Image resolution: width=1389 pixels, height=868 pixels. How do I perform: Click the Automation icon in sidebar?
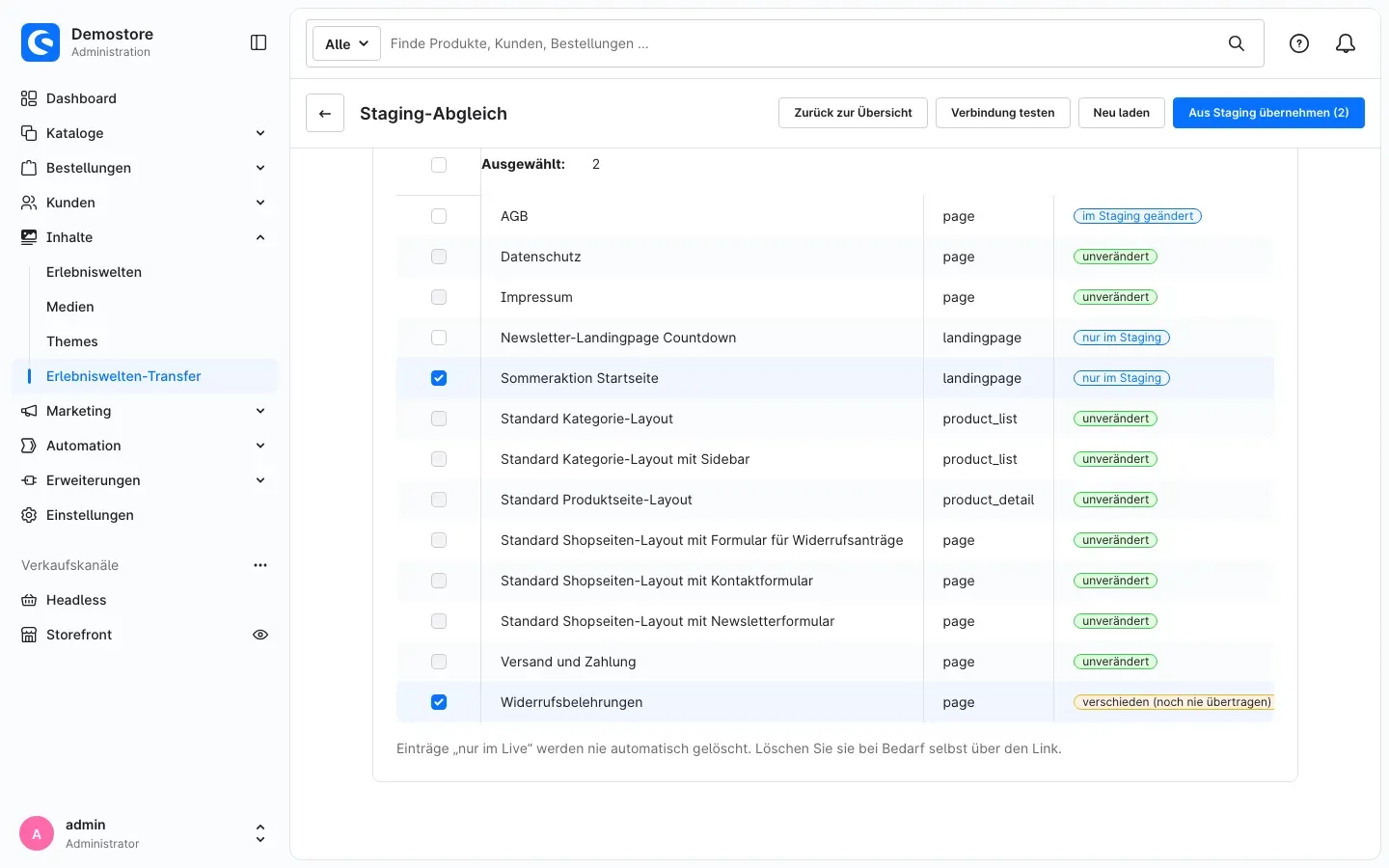[29, 446]
